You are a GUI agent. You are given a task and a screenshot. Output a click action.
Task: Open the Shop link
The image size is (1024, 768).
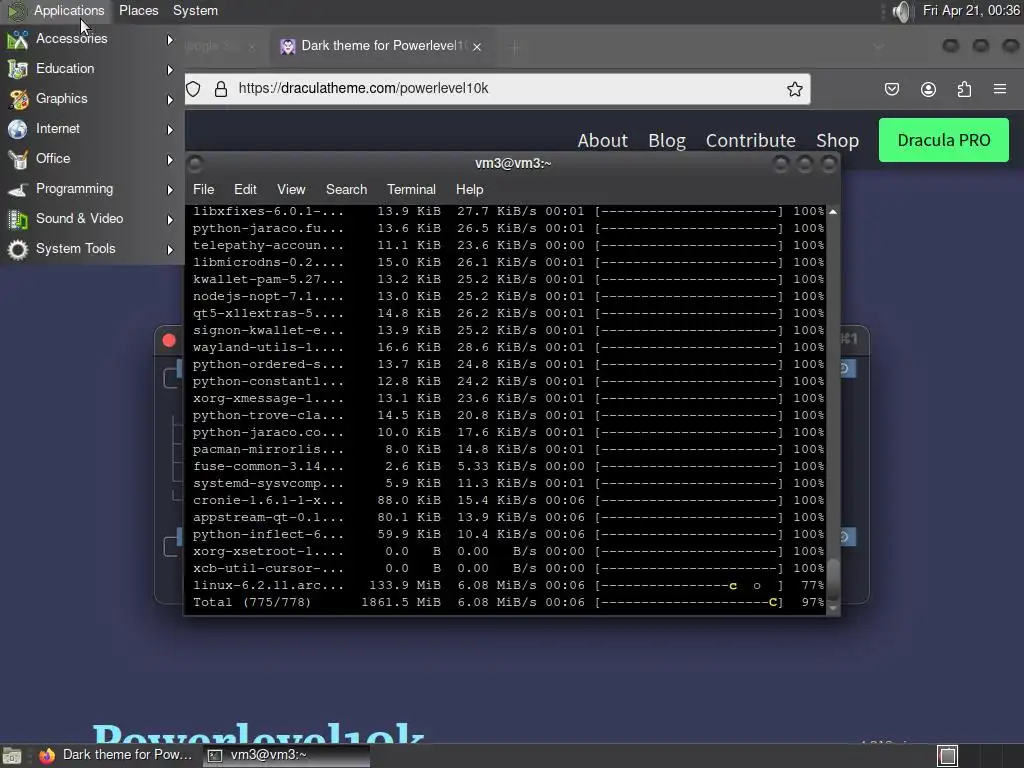coord(837,140)
